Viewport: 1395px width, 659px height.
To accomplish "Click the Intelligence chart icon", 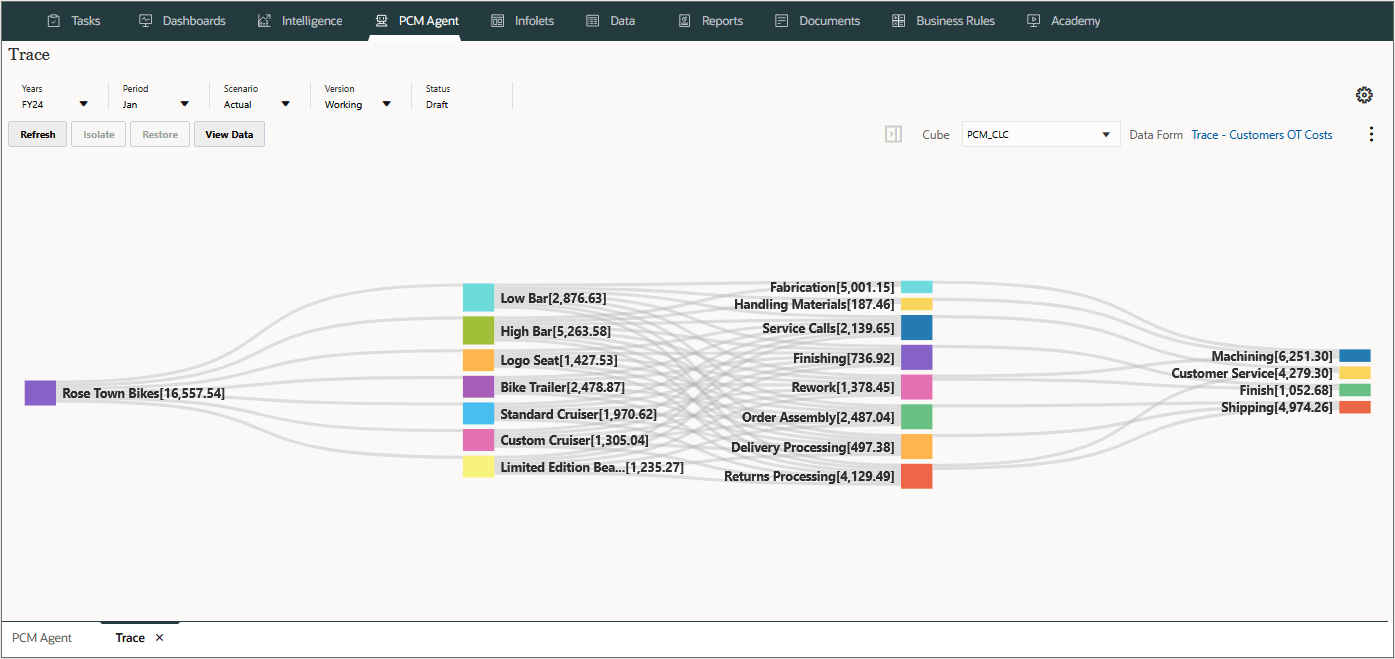I will click(x=264, y=20).
